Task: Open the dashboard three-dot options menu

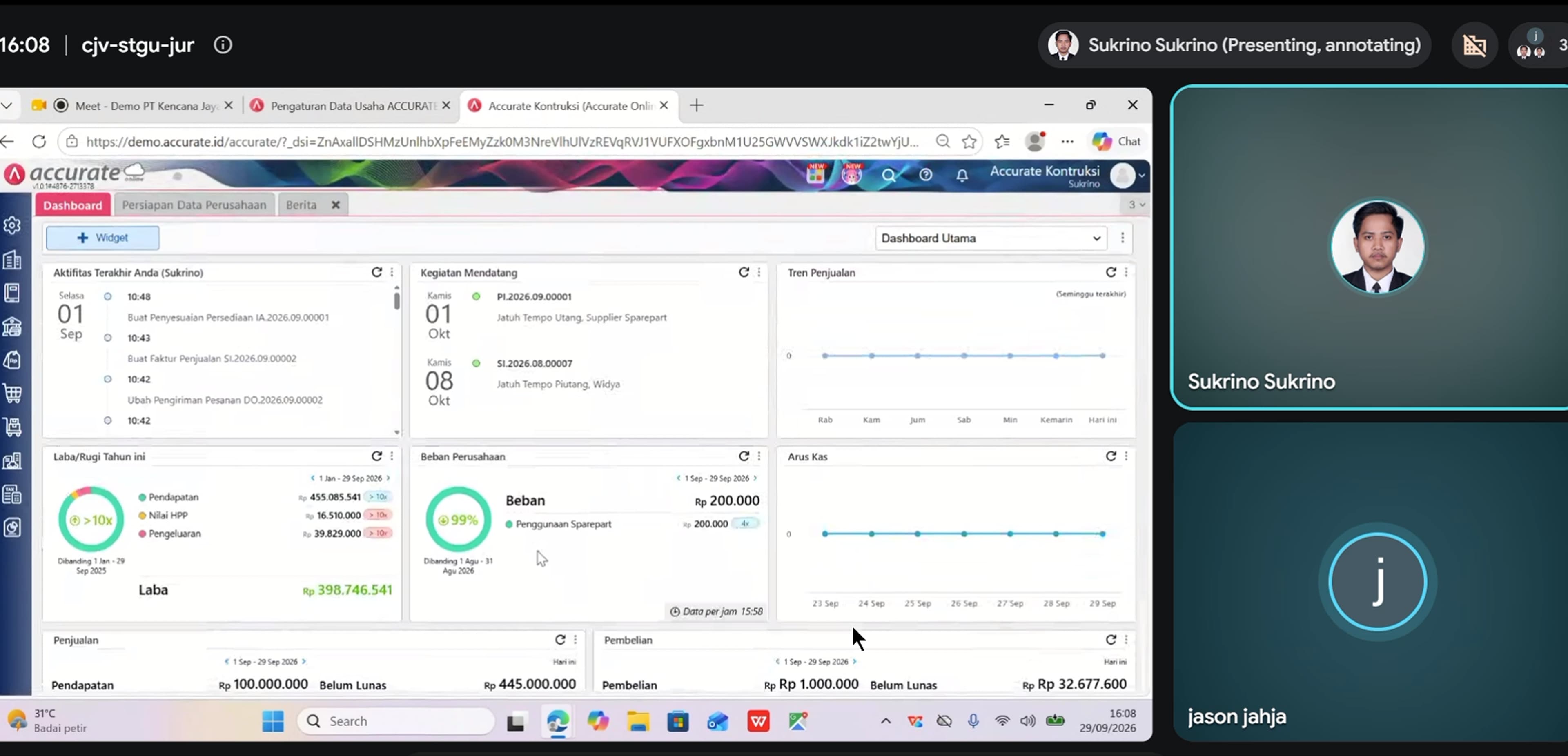Action: click(x=1123, y=238)
